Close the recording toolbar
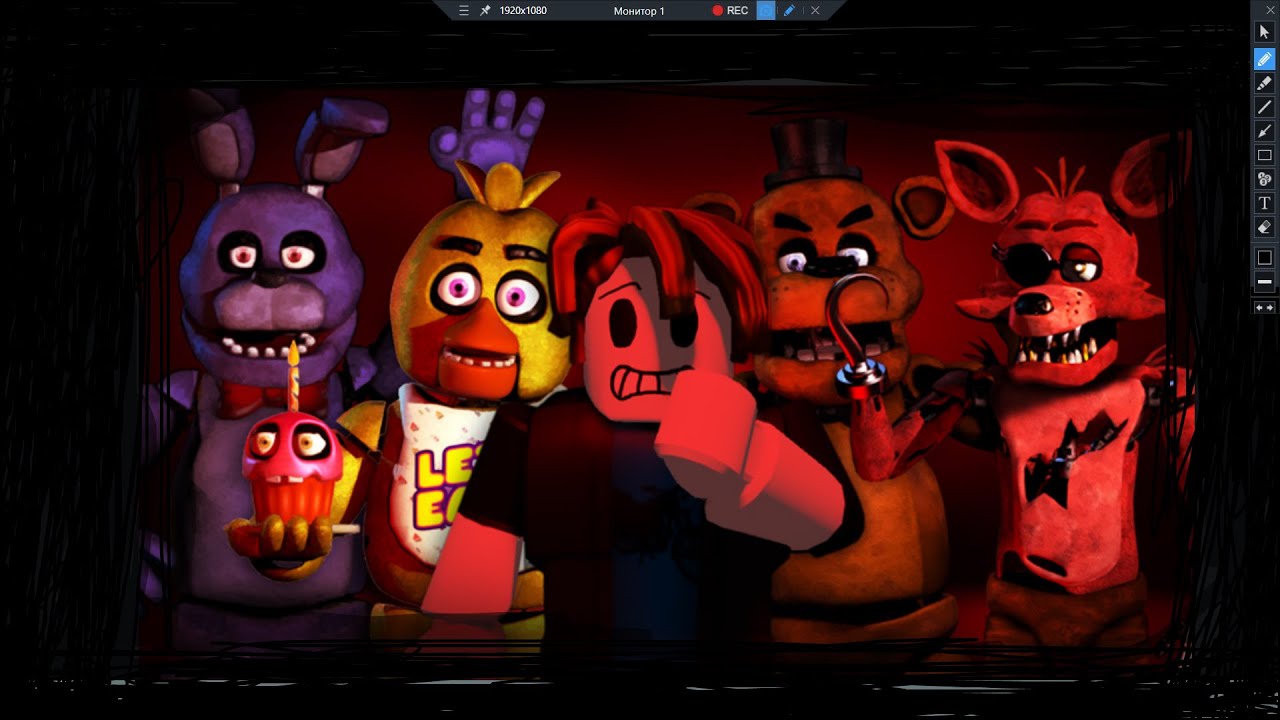This screenshot has width=1280, height=720. coord(815,10)
